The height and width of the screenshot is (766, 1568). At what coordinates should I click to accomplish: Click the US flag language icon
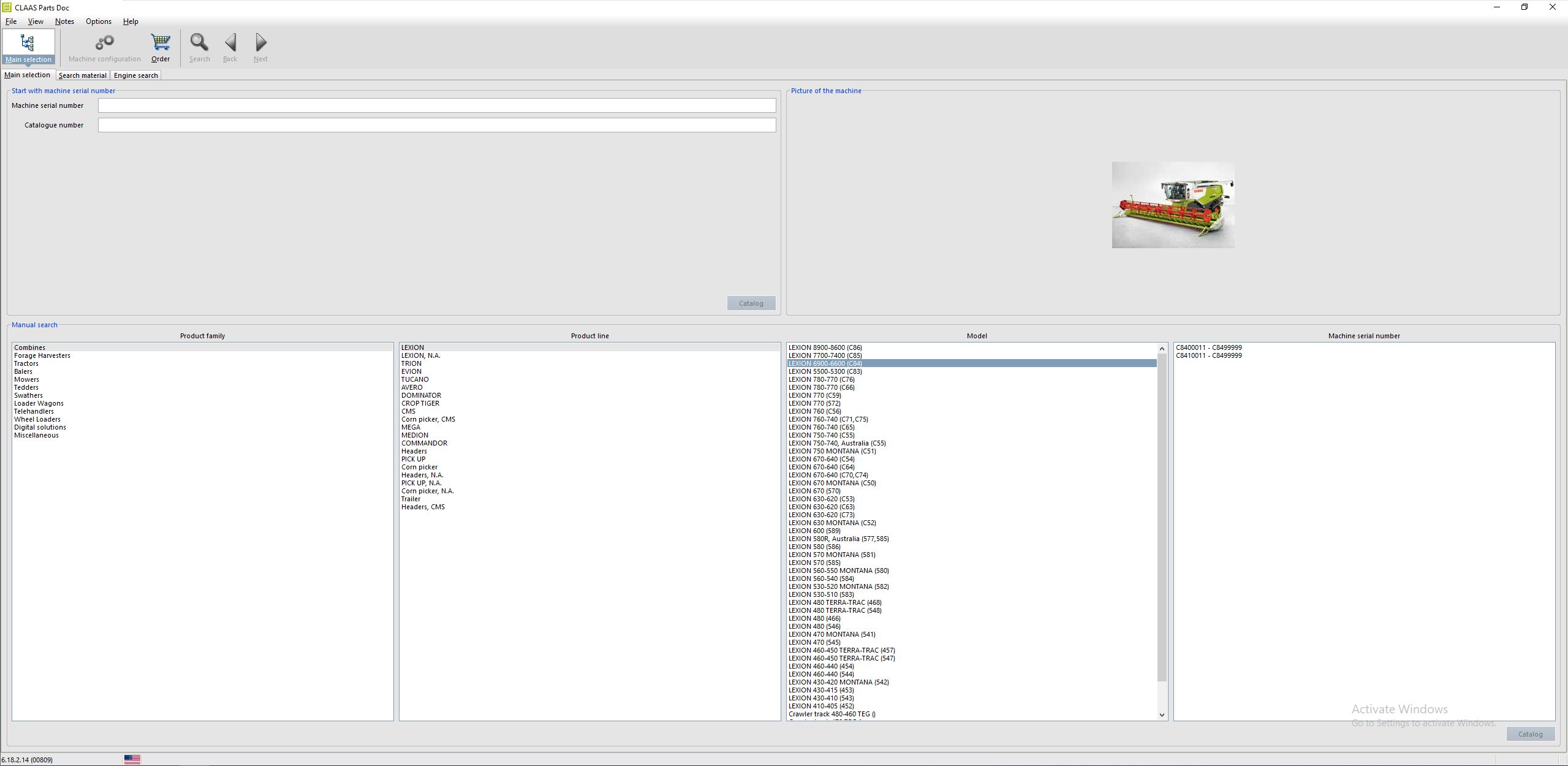click(132, 759)
